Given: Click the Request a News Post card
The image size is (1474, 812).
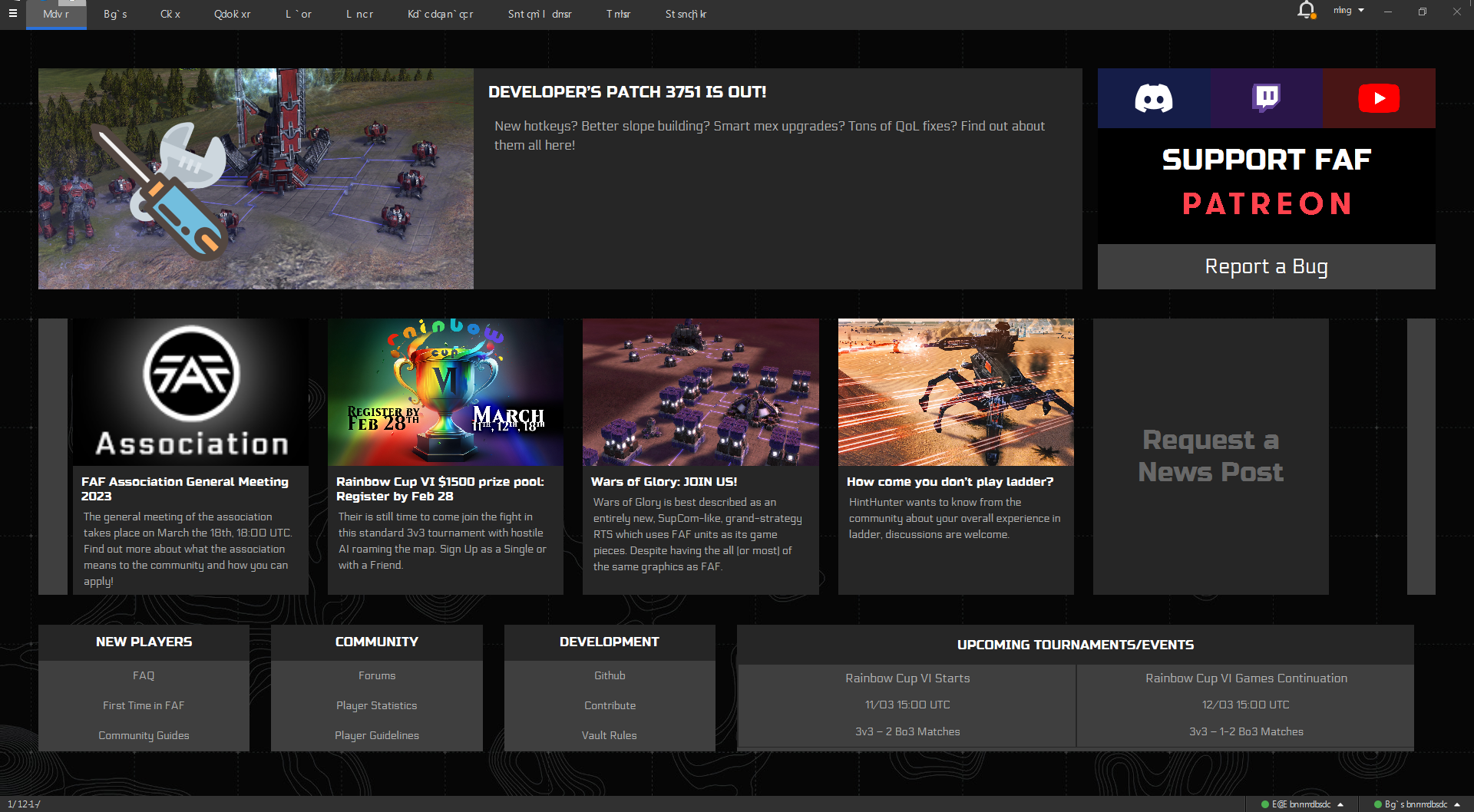Looking at the screenshot, I should [x=1211, y=457].
